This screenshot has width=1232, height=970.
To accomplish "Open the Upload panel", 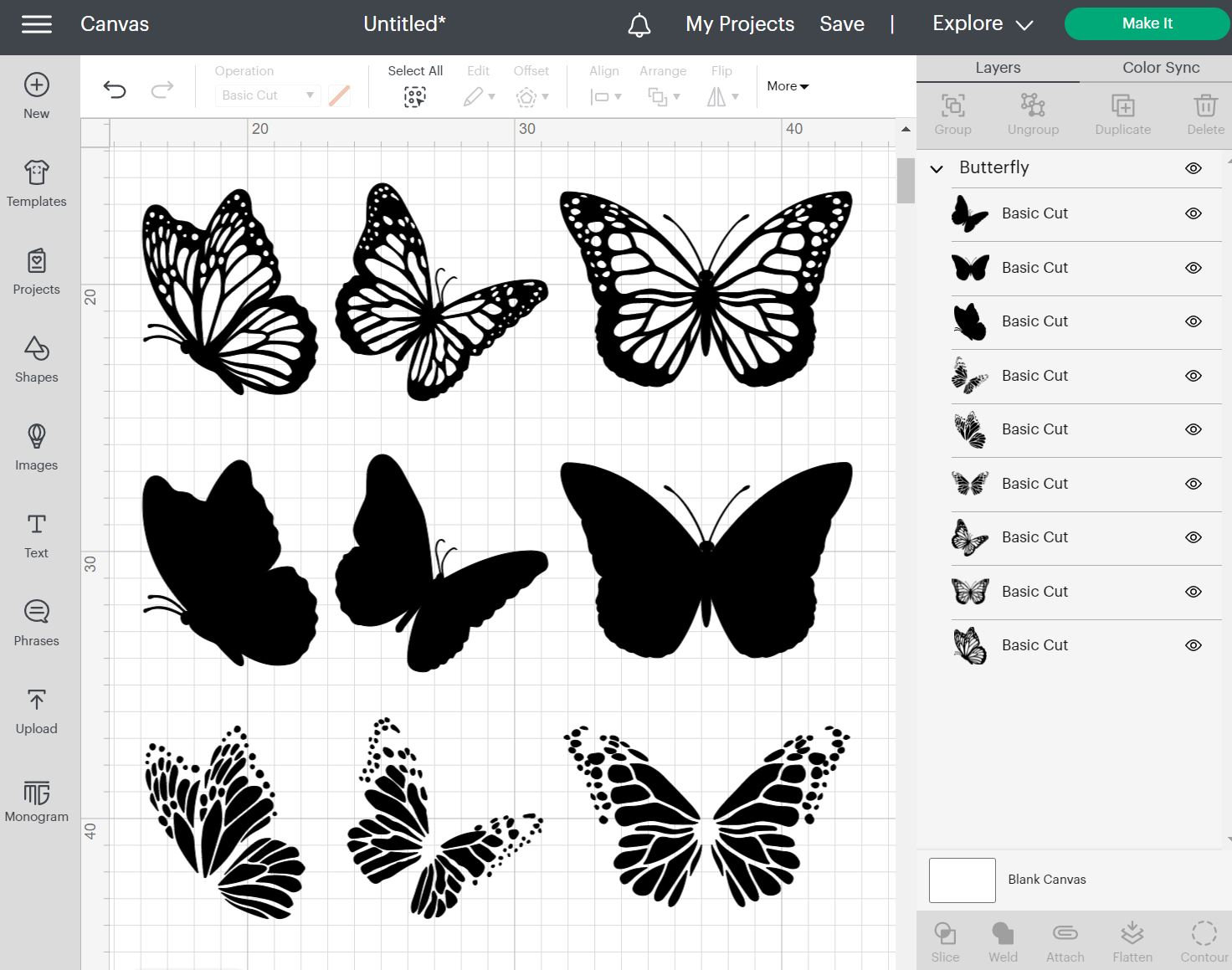I will [36, 710].
